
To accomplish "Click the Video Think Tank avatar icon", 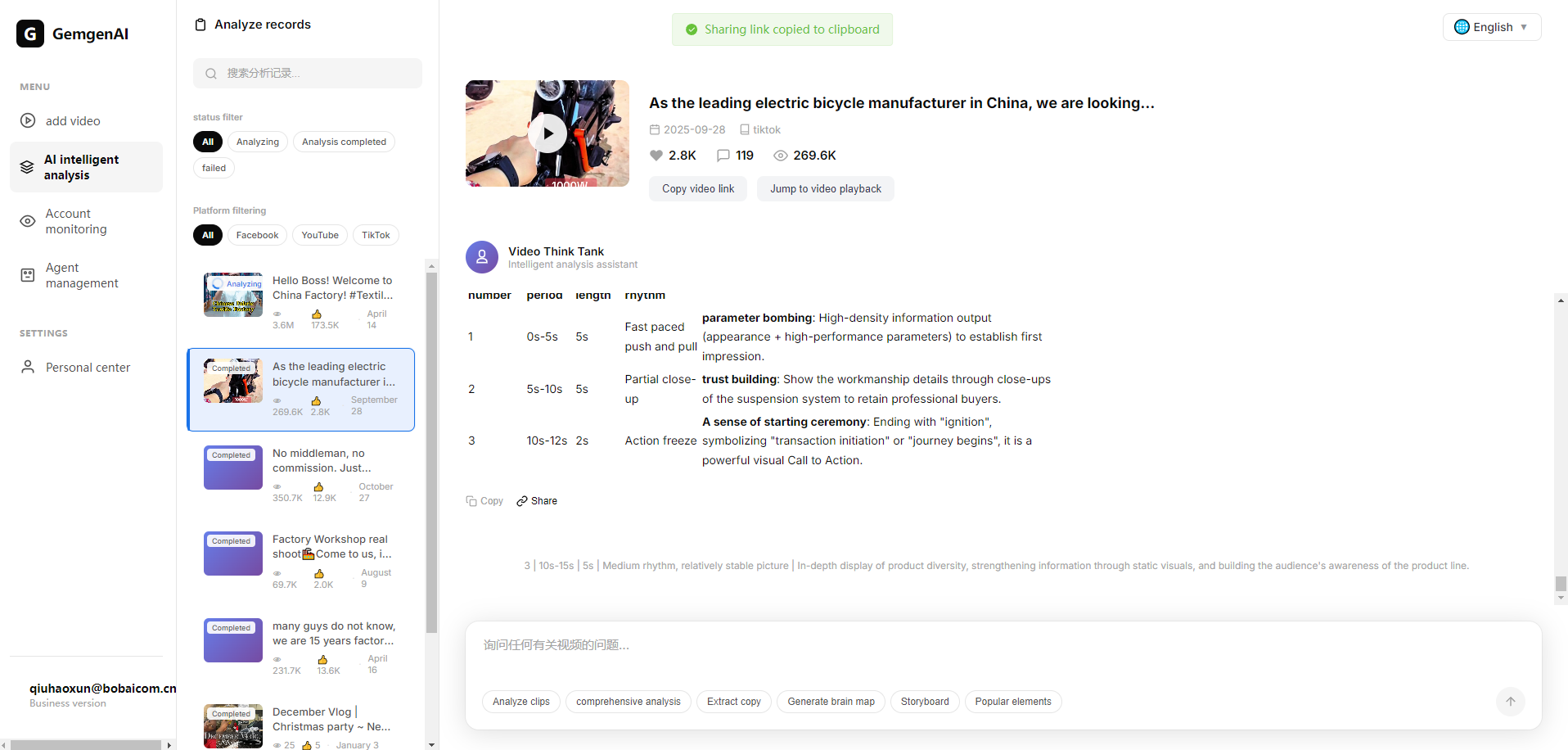I will (x=482, y=257).
